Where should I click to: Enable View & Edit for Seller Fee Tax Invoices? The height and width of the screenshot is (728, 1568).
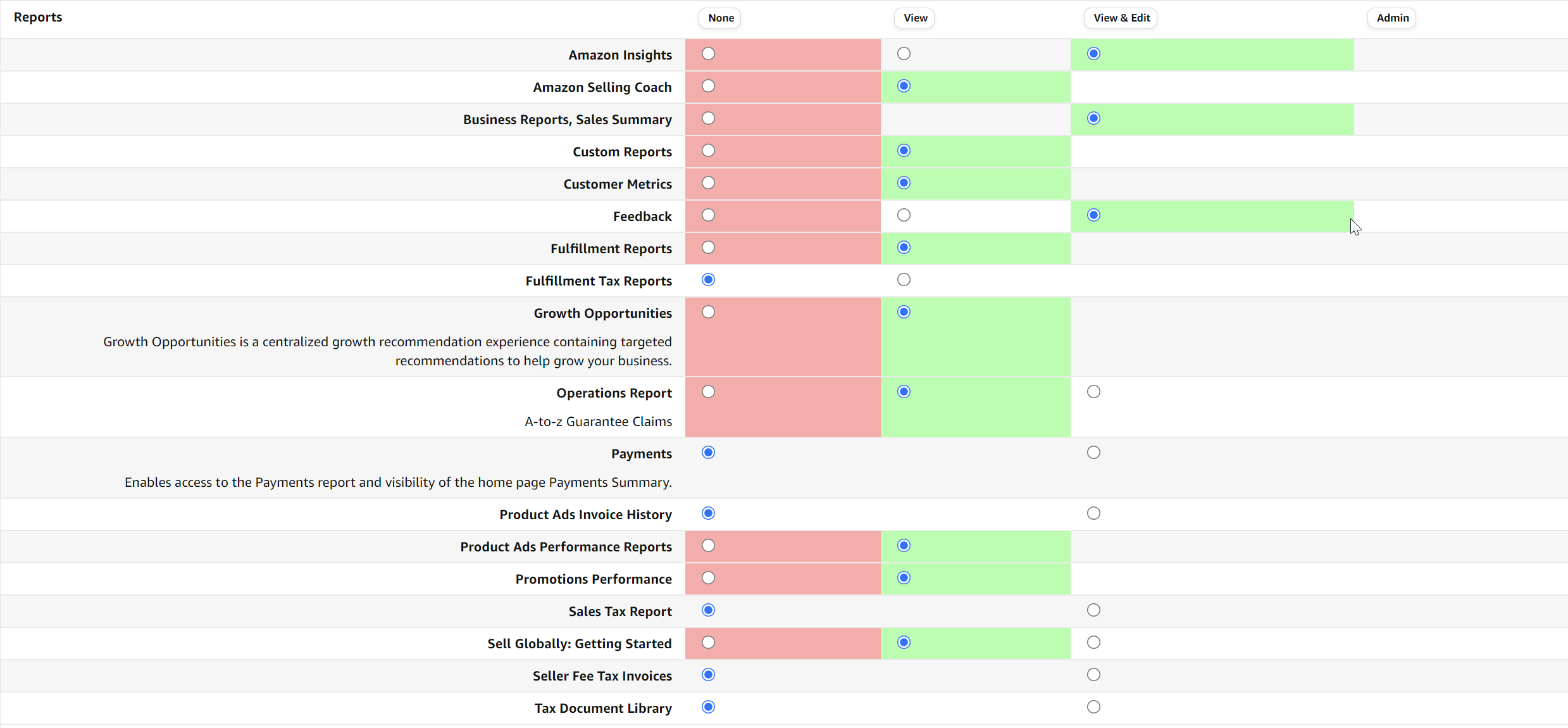click(1093, 675)
